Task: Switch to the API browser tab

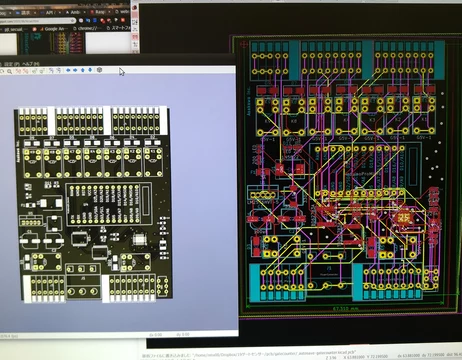Action: pos(50,13)
